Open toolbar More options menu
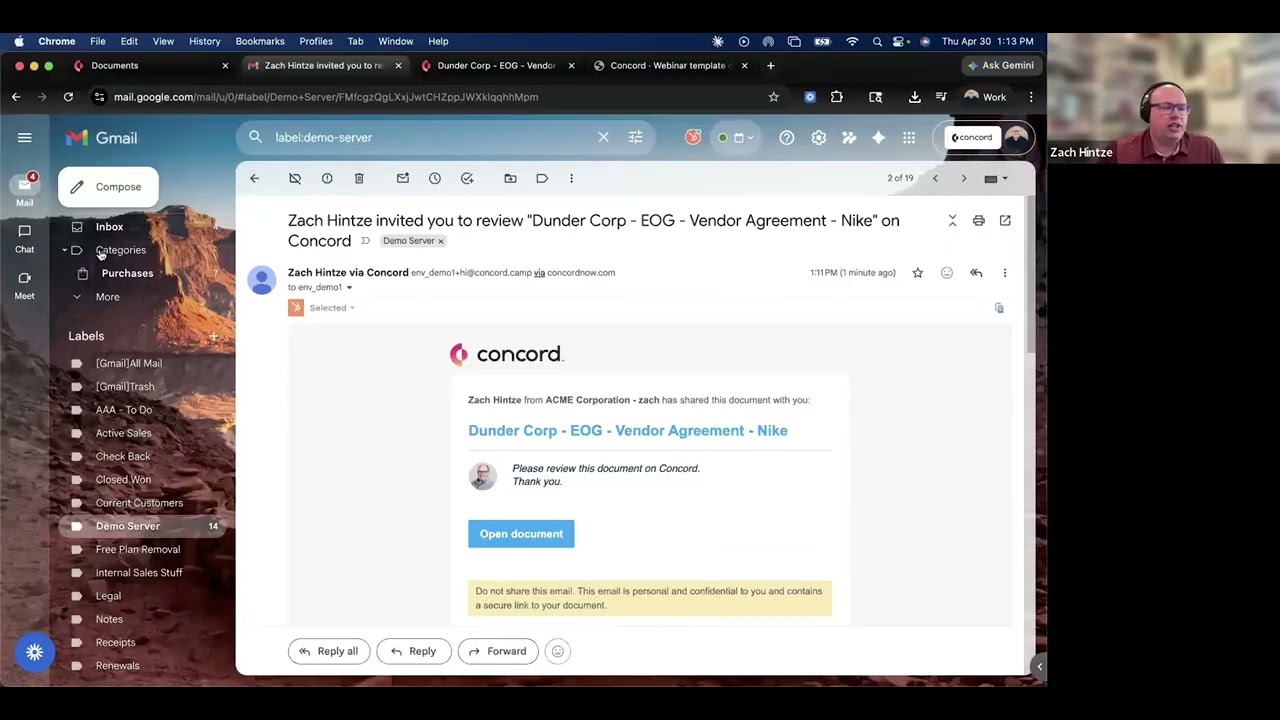Viewport: 1280px width, 720px height. [x=571, y=178]
